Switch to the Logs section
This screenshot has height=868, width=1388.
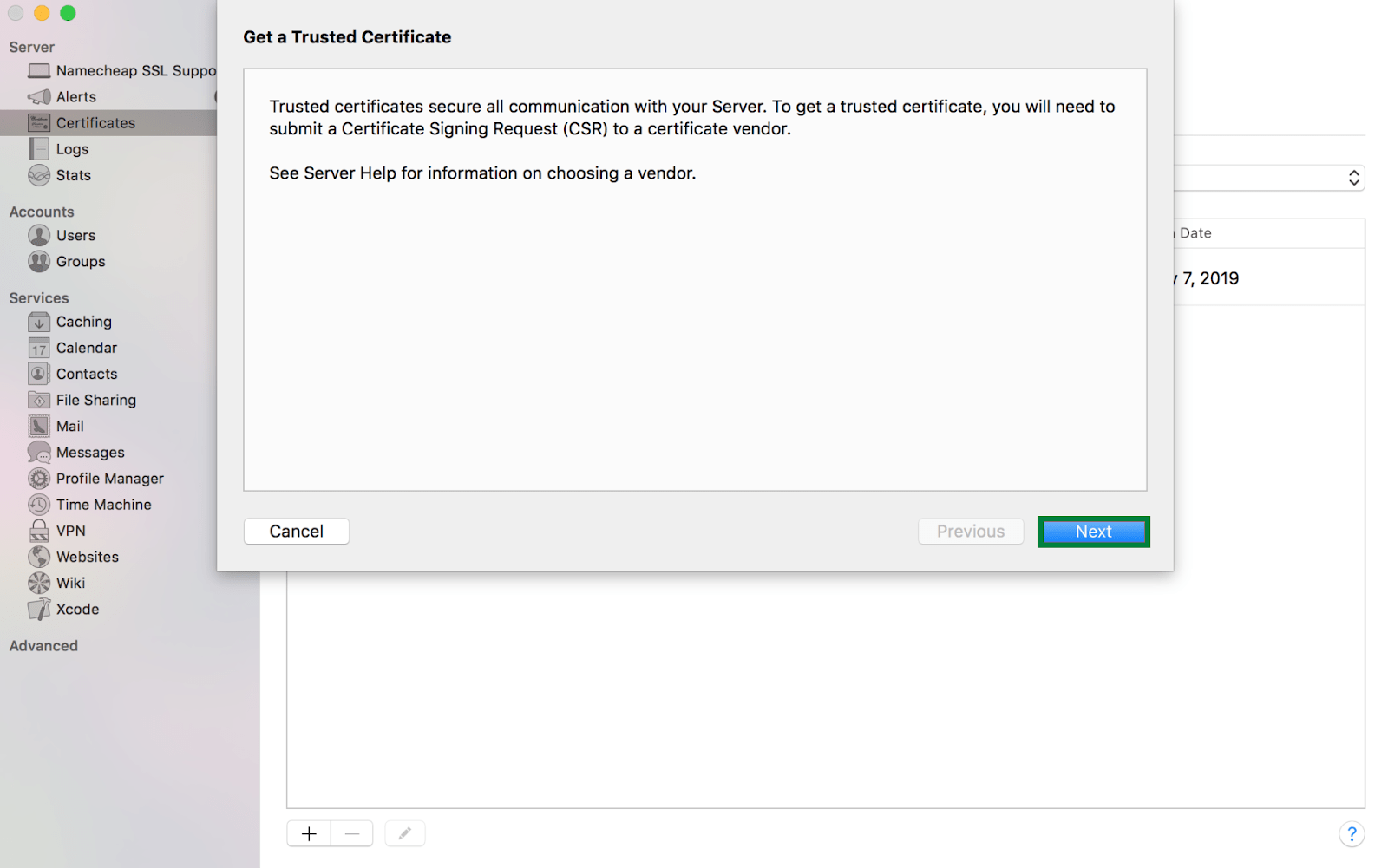point(72,148)
